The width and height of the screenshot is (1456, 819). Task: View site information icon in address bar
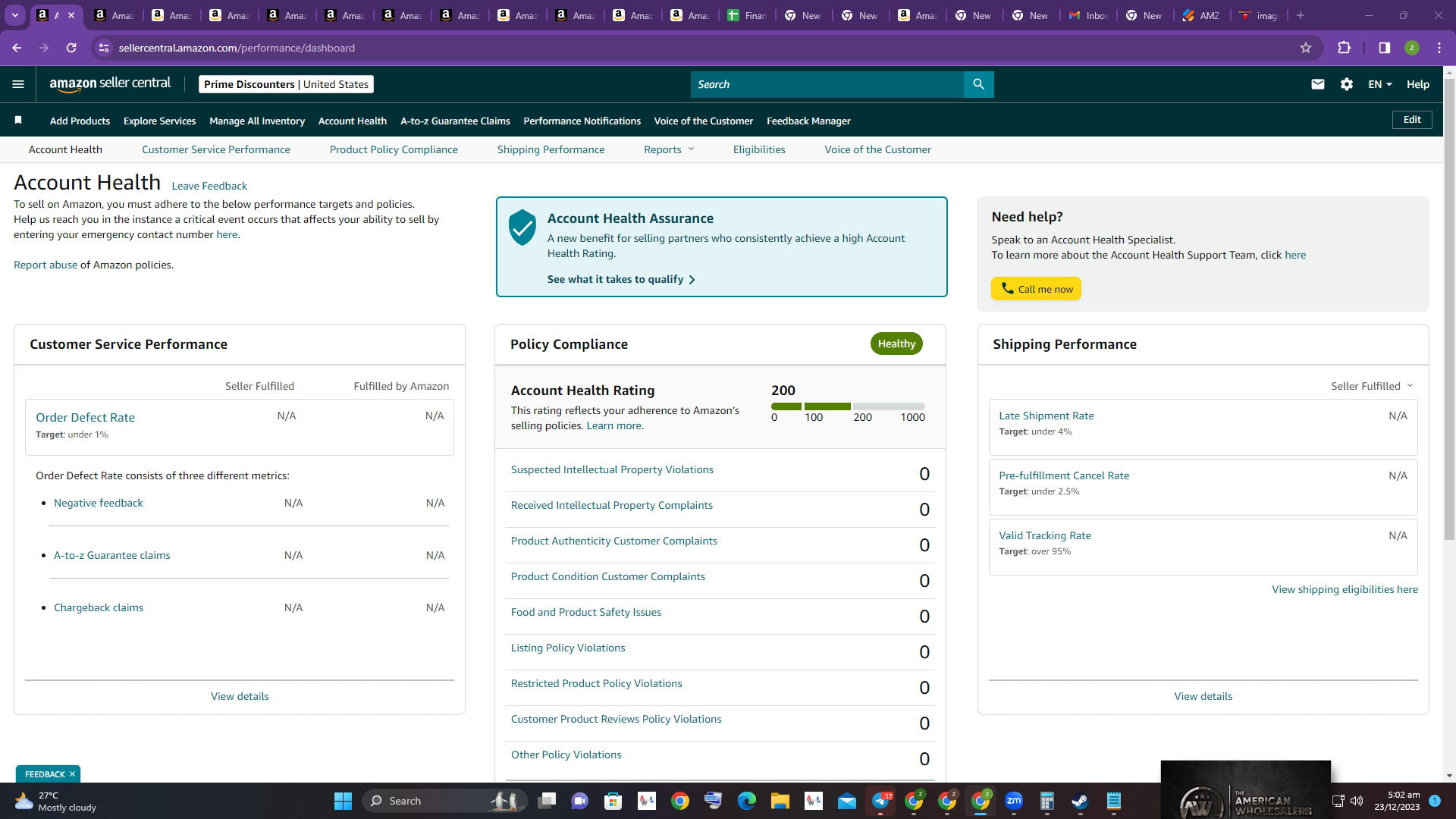click(x=104, y=48)
